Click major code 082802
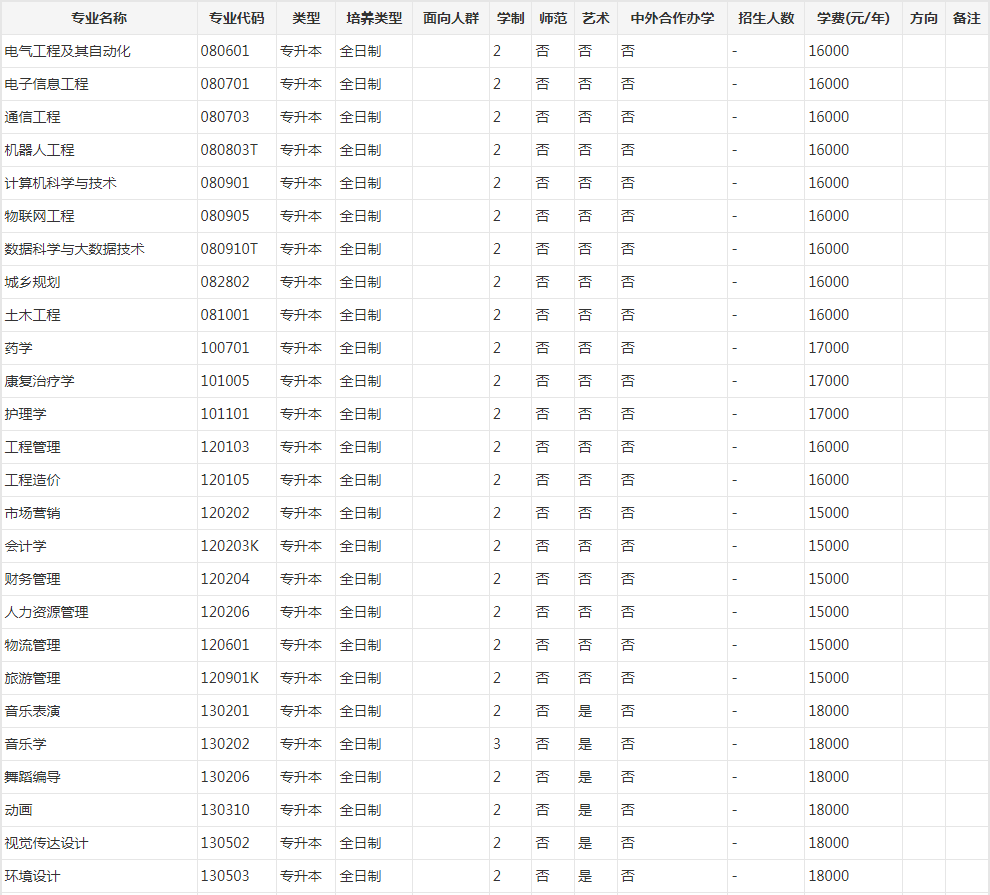This screenshot has height=895, width=990. tap(225, 282)
